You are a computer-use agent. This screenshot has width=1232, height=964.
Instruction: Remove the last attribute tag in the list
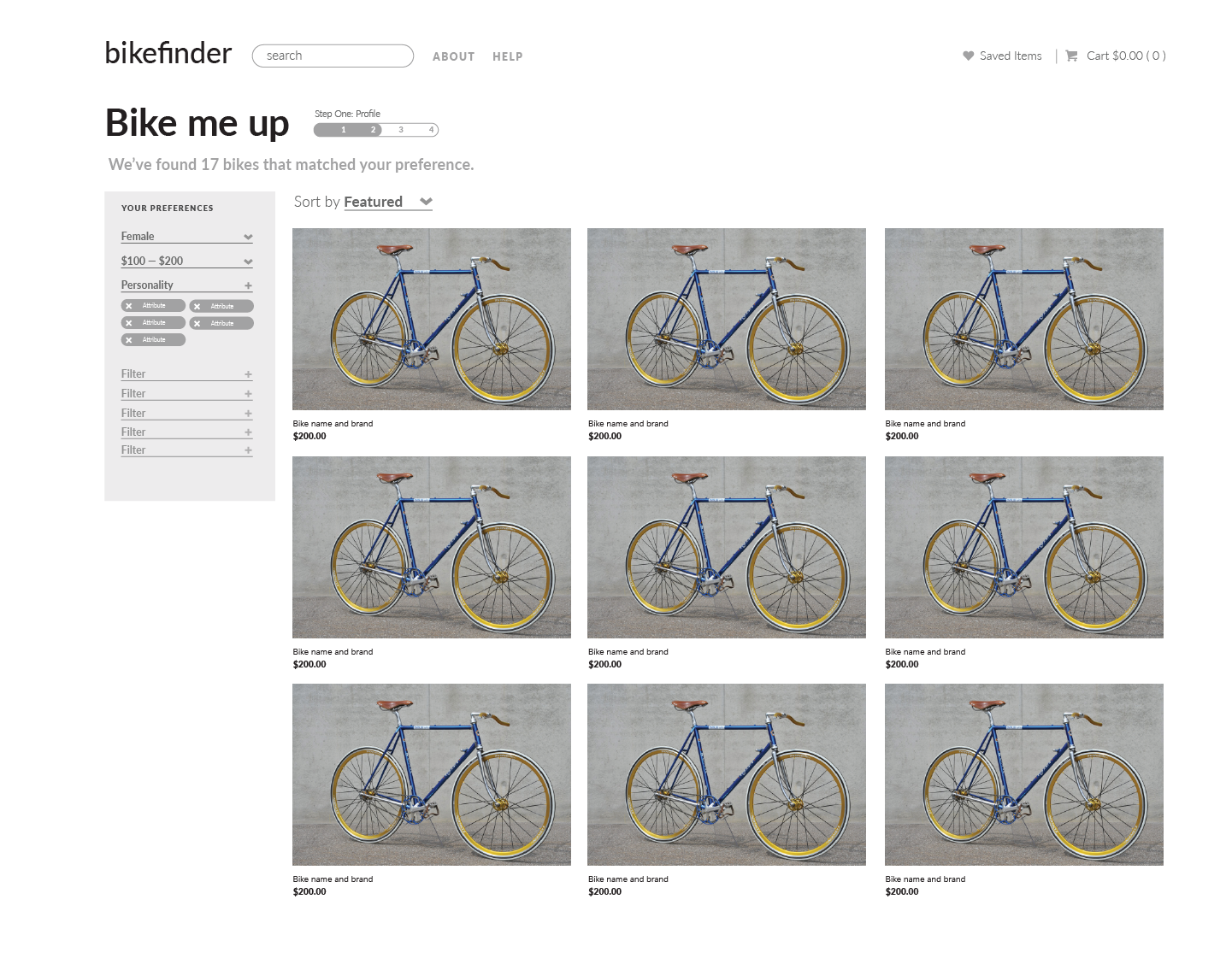[129, 340]
